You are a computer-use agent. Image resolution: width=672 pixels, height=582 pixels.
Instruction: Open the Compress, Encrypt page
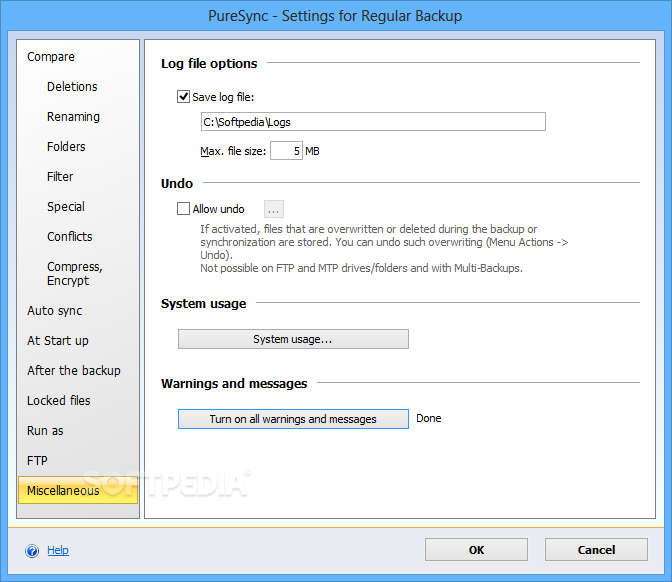[x=75, y=273]
